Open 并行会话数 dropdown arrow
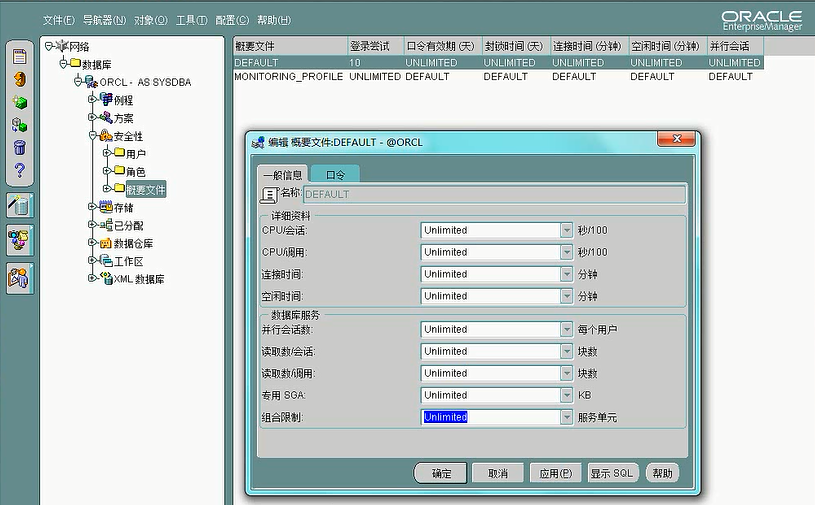This screenshot has width=815, height=505. 567,329
